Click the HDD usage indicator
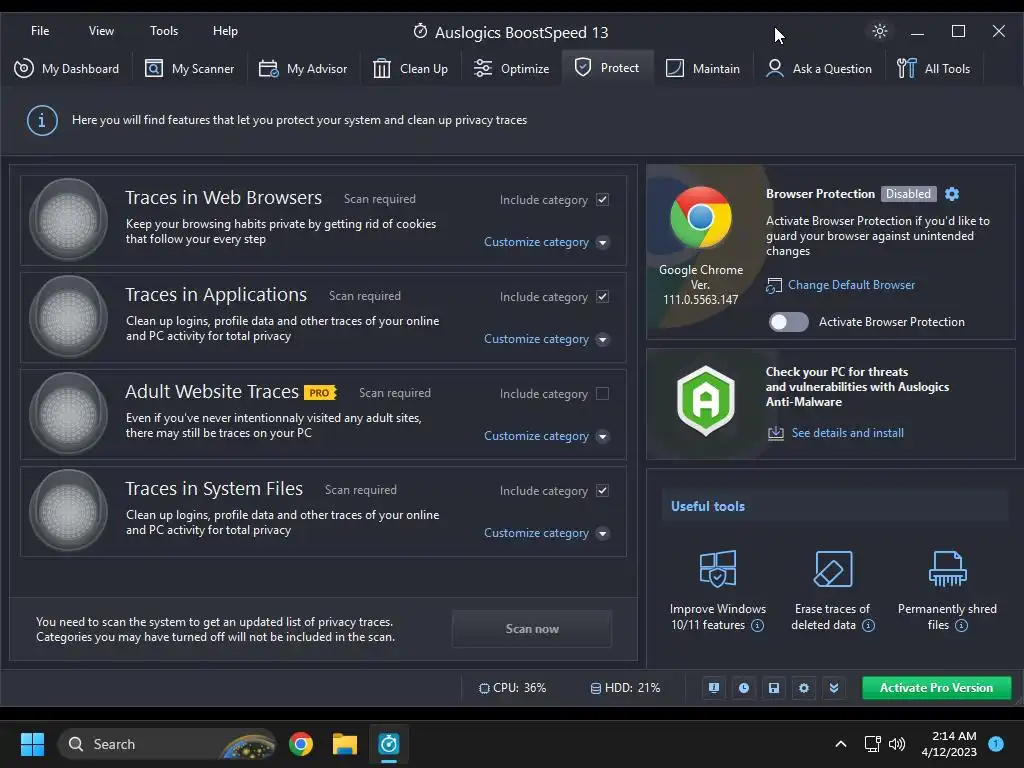1024x768 pixels. point(625,688)
